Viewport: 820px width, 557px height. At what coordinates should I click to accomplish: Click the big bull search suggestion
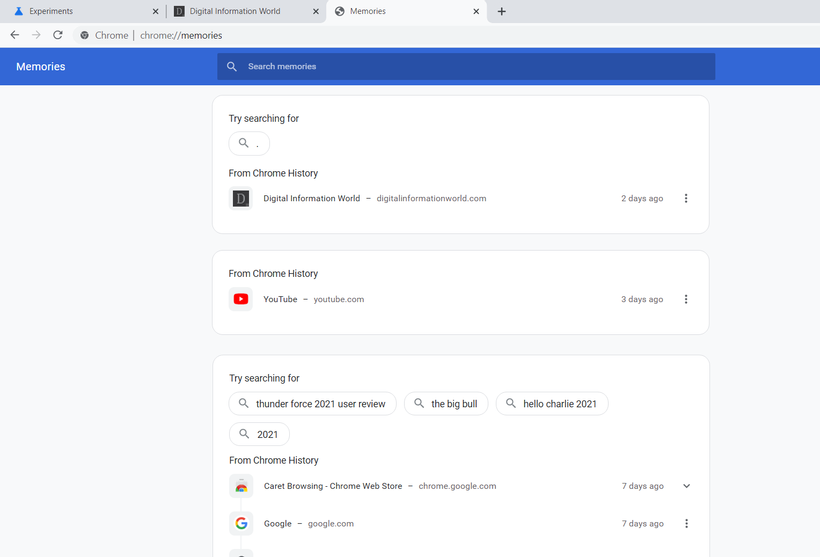[446, 404]
